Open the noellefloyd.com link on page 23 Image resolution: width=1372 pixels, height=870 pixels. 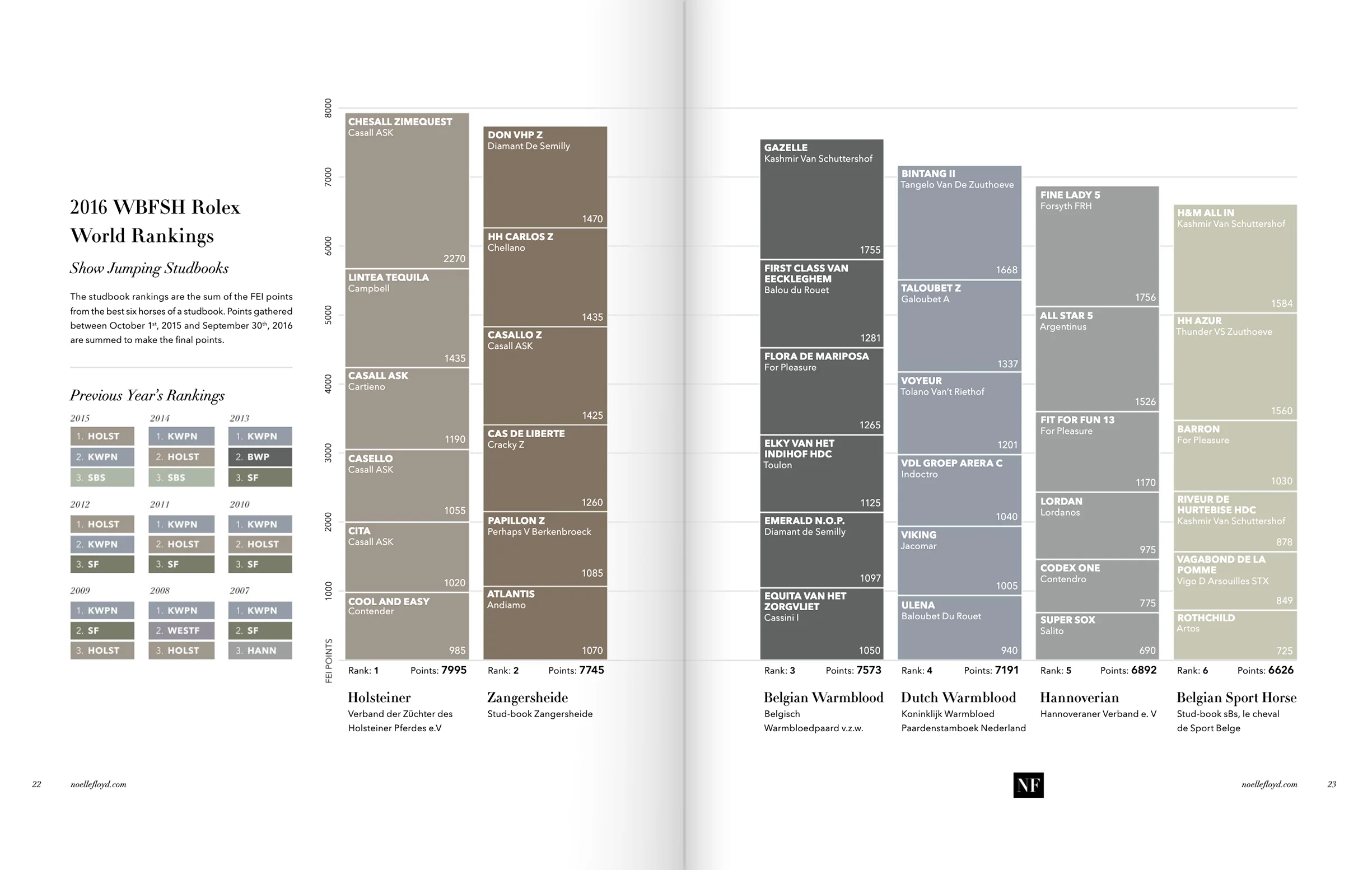(1269, 784)
